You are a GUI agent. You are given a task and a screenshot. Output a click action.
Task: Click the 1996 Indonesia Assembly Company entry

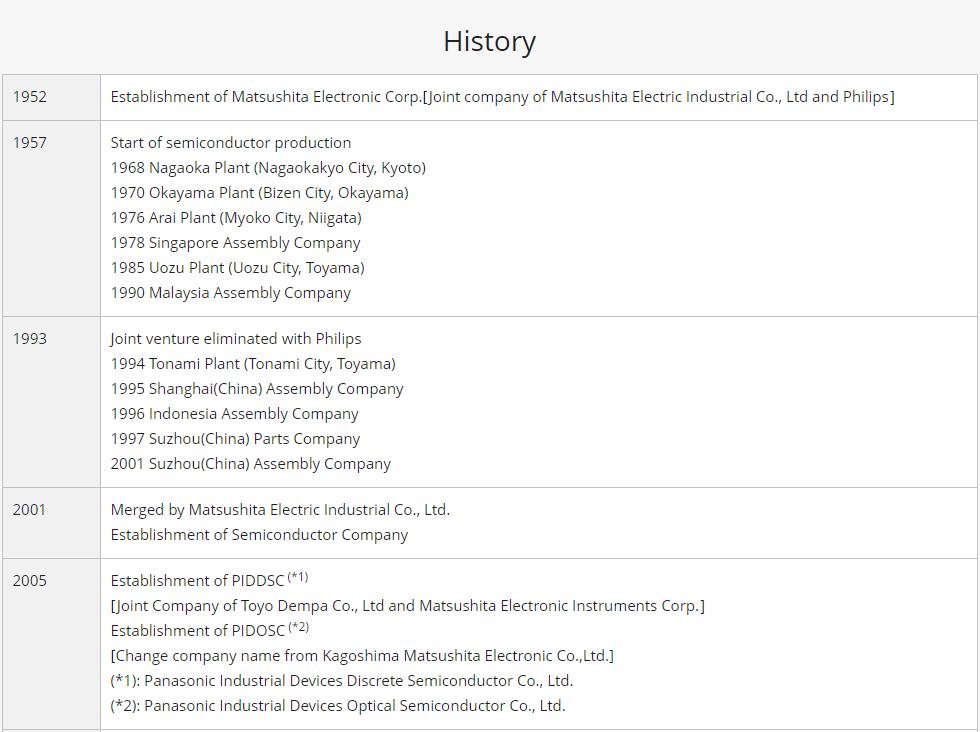coord(234,414)
